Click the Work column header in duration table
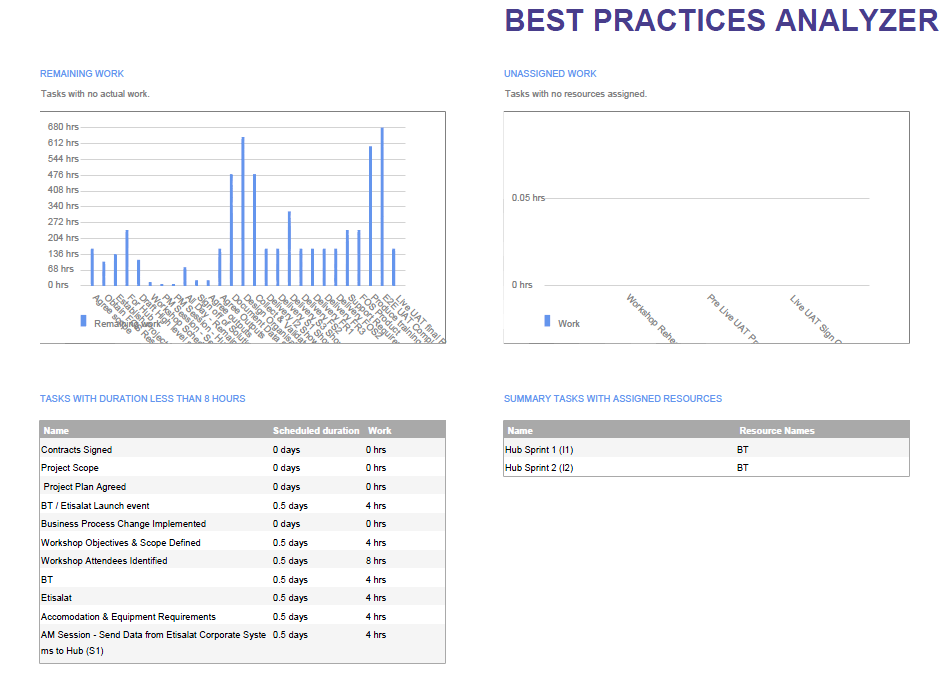 [x=380, y=431]
